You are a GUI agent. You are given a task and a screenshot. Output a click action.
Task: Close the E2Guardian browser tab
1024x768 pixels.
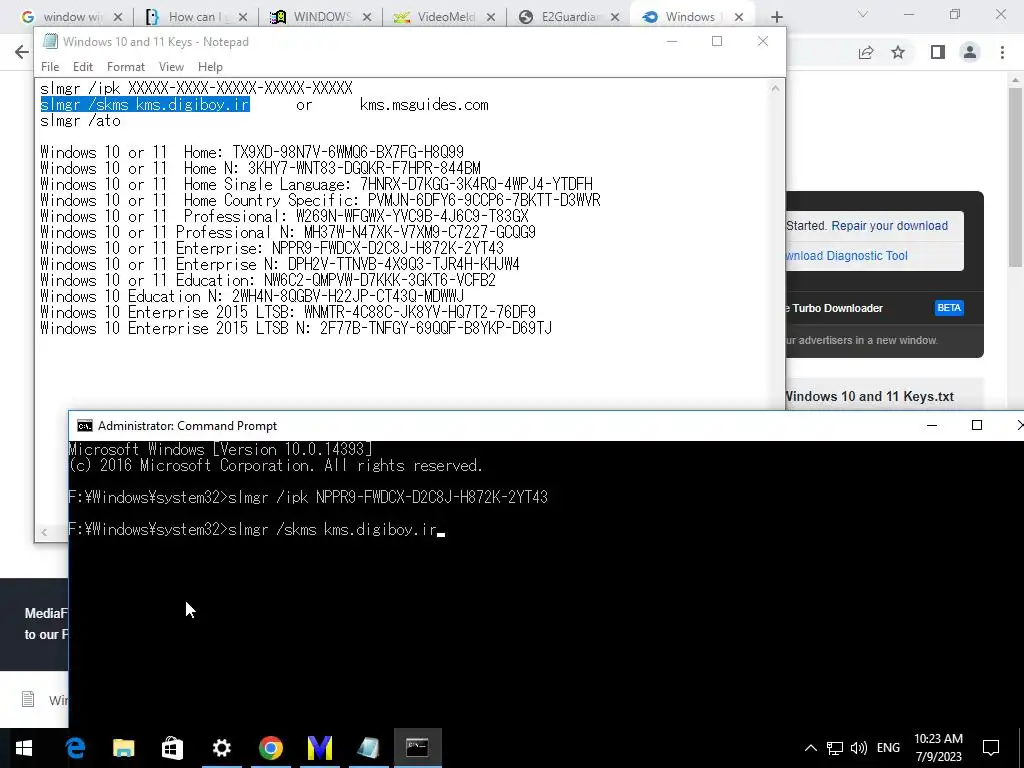click(615, 17)
